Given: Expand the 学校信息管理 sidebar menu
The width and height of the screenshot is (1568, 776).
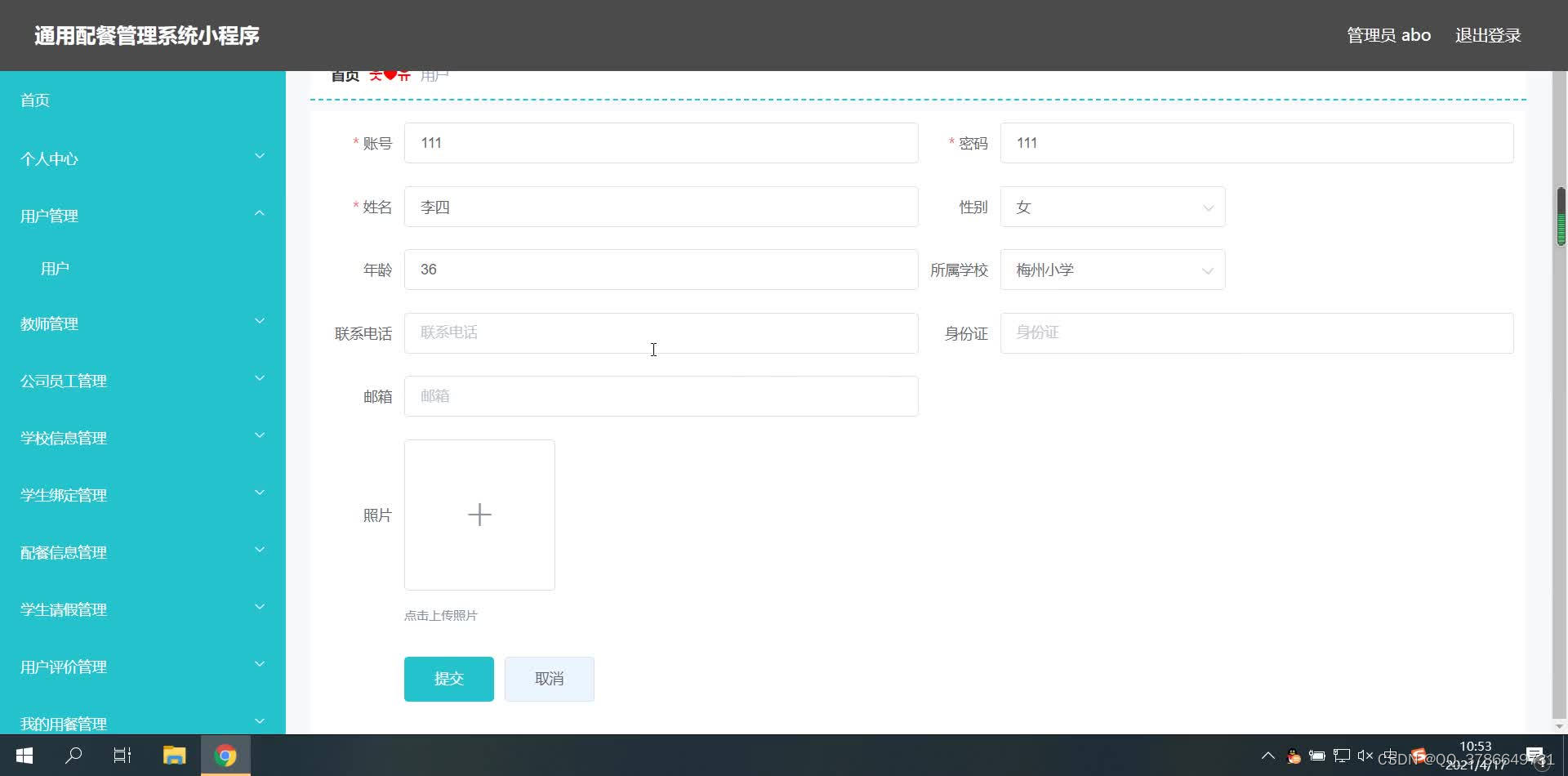Looking at the screenshot, I should point(143,438).
